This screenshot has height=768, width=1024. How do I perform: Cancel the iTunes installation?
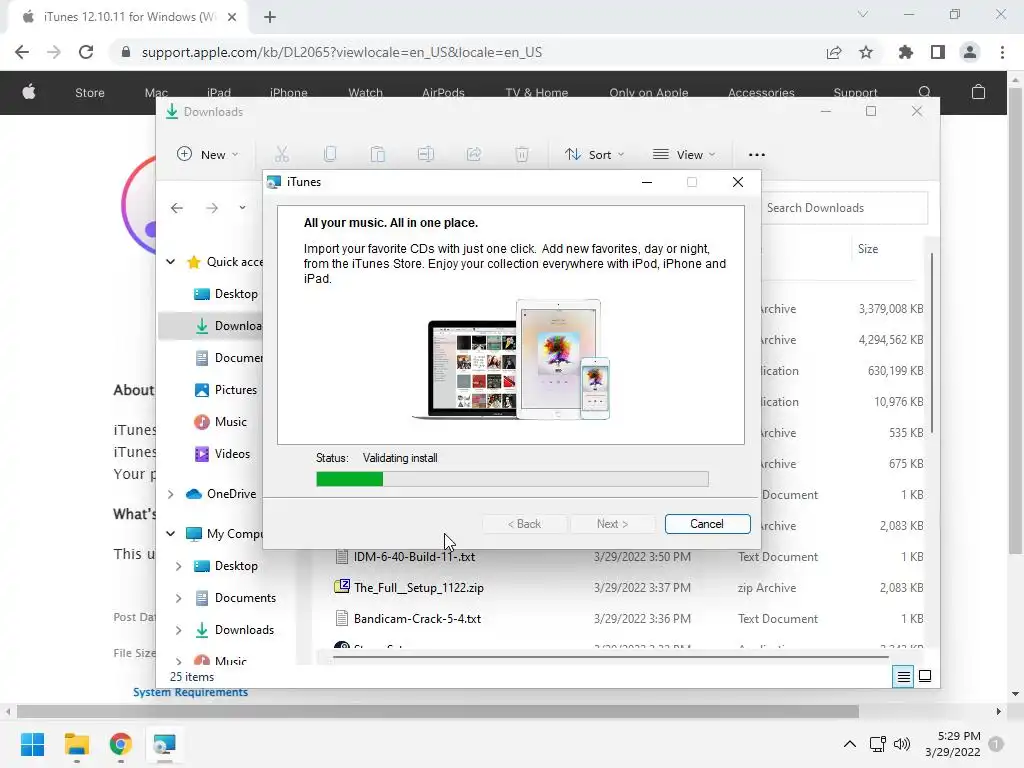pyautogui.click(x=707, y=524)
